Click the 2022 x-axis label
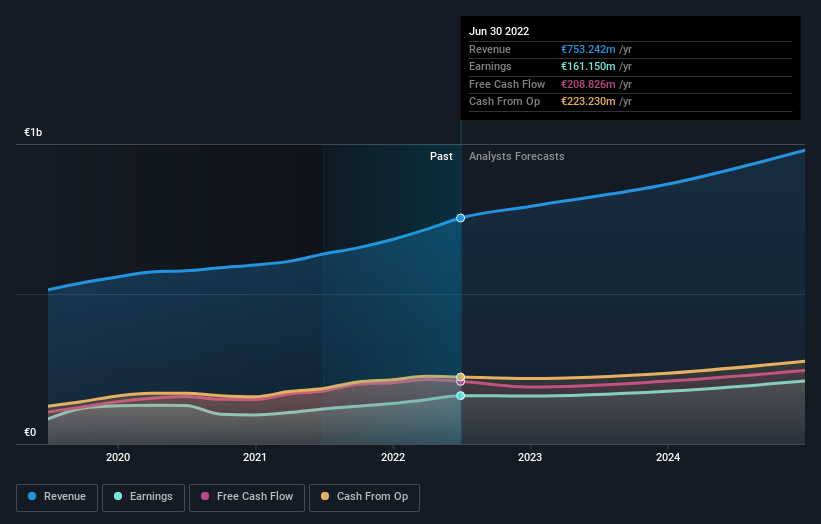Image resolution: width=821 pixels, height=524 pixels. pyautogui.click(x=393, y=457)
